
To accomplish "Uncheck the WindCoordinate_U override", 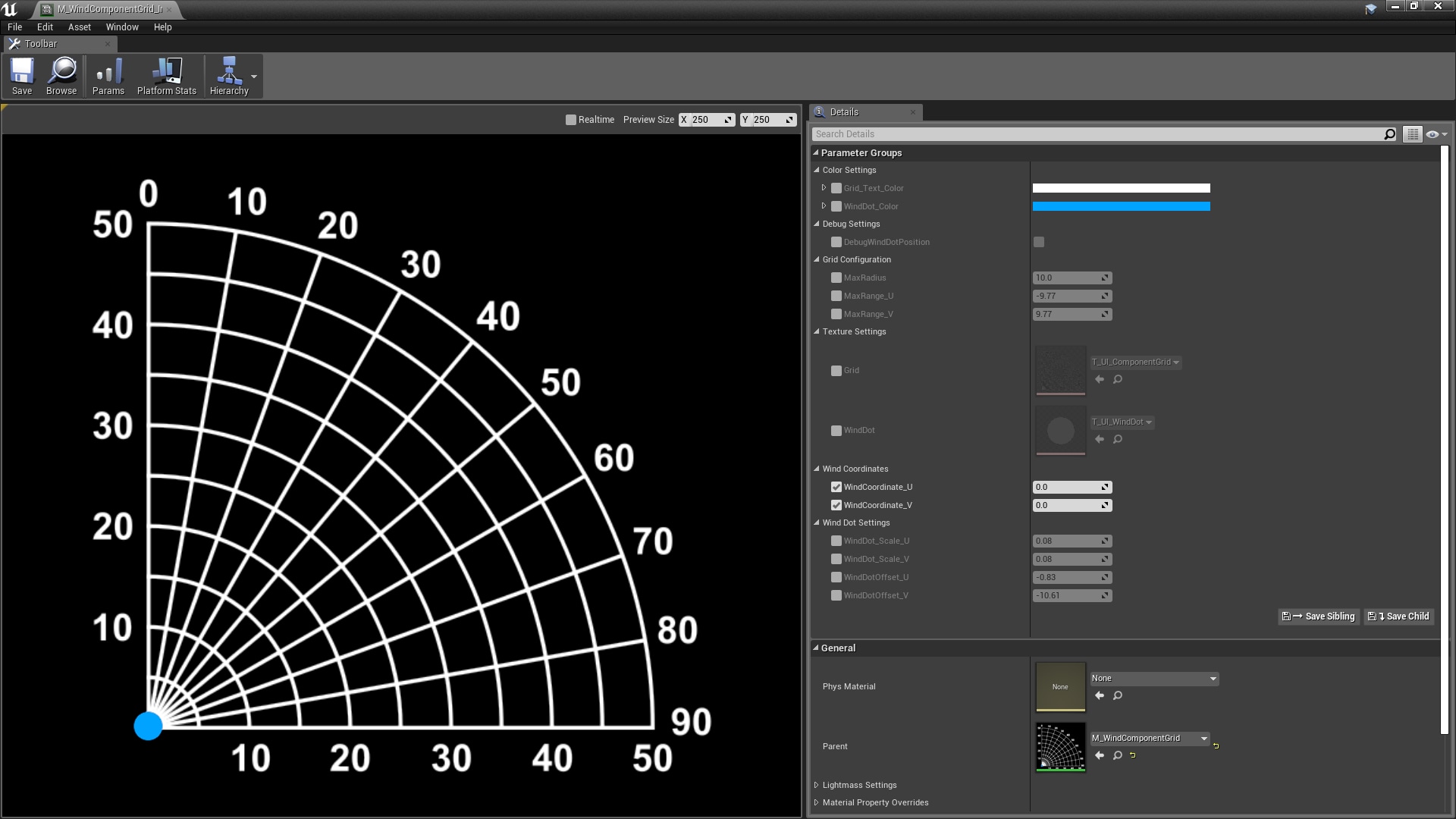I will (x=836, y=487).
